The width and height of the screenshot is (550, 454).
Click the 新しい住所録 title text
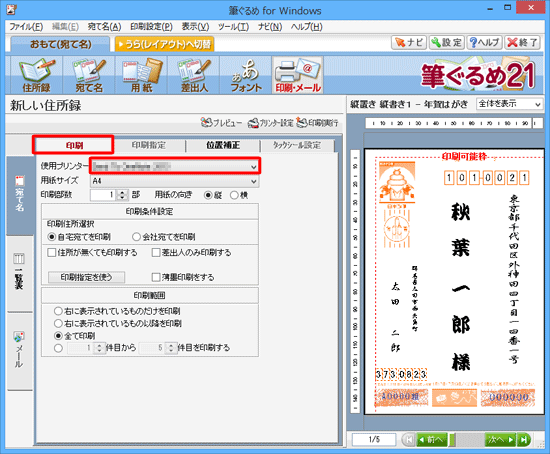(x=46, y=105)
